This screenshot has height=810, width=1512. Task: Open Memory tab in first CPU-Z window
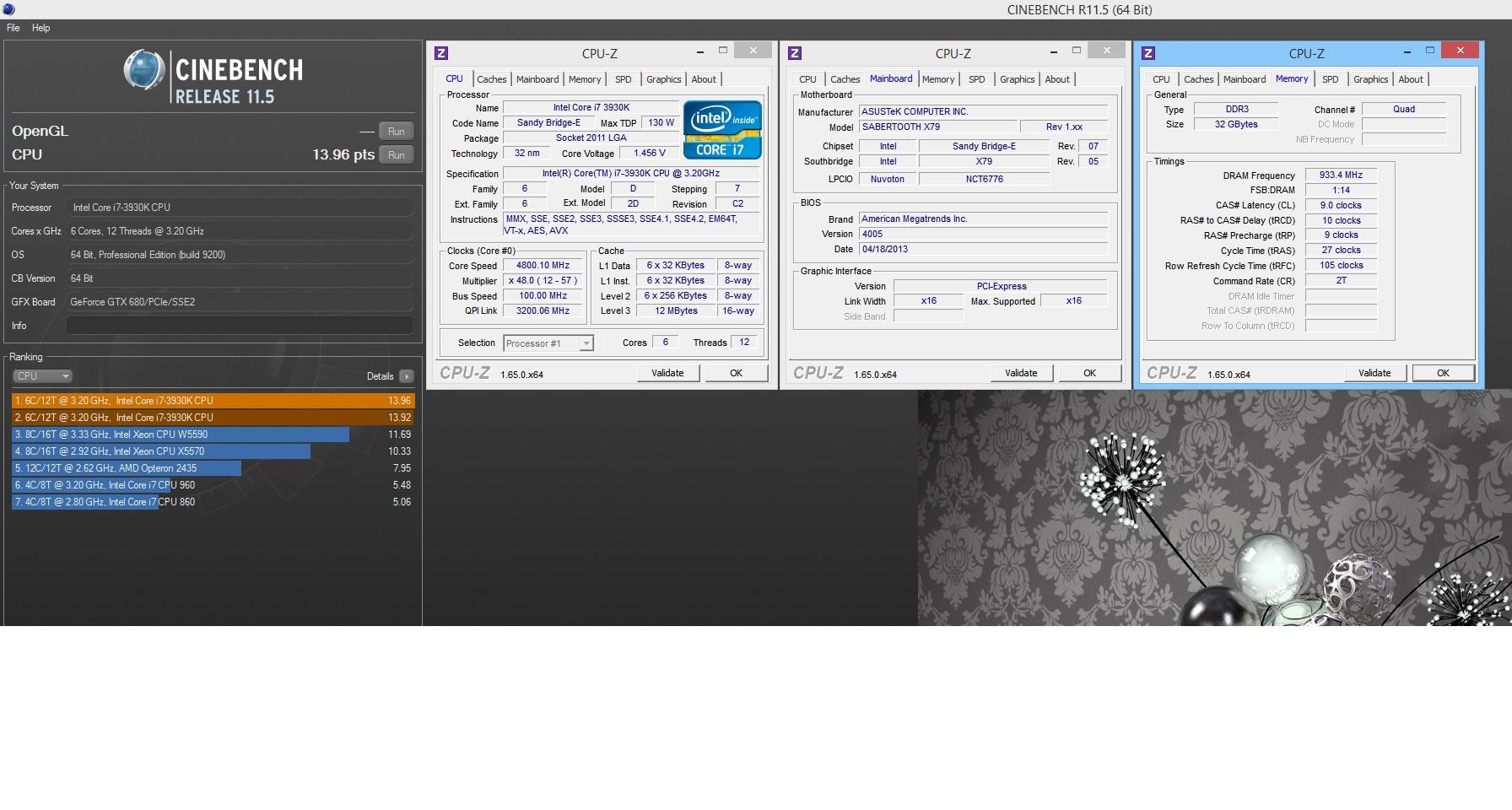pos(585,79)
